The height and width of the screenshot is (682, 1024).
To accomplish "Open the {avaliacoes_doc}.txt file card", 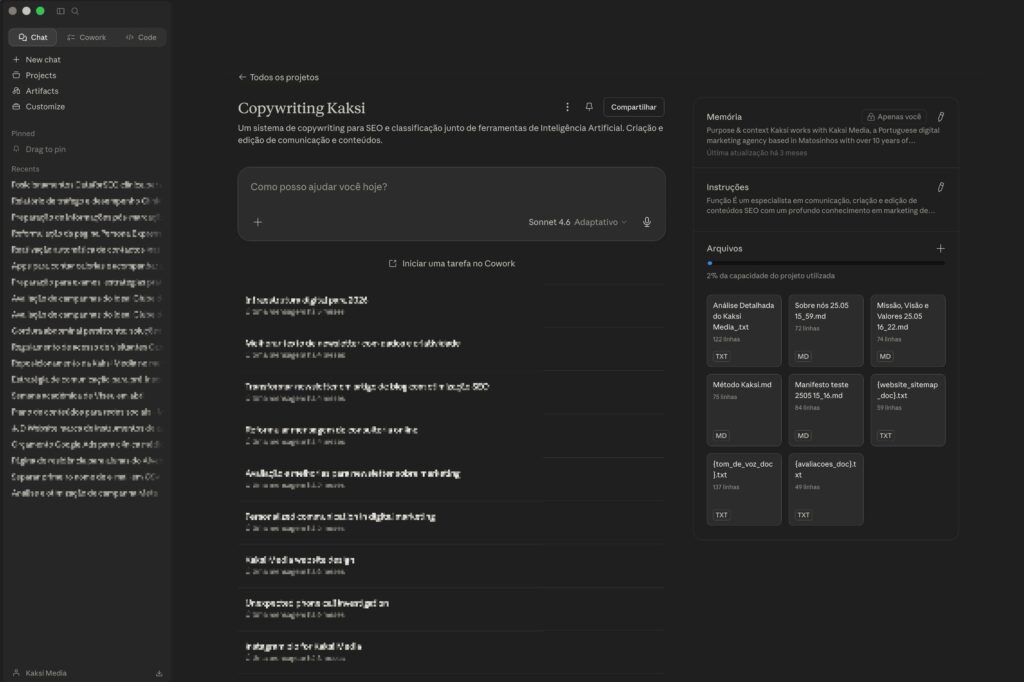I will coord(826,489).
